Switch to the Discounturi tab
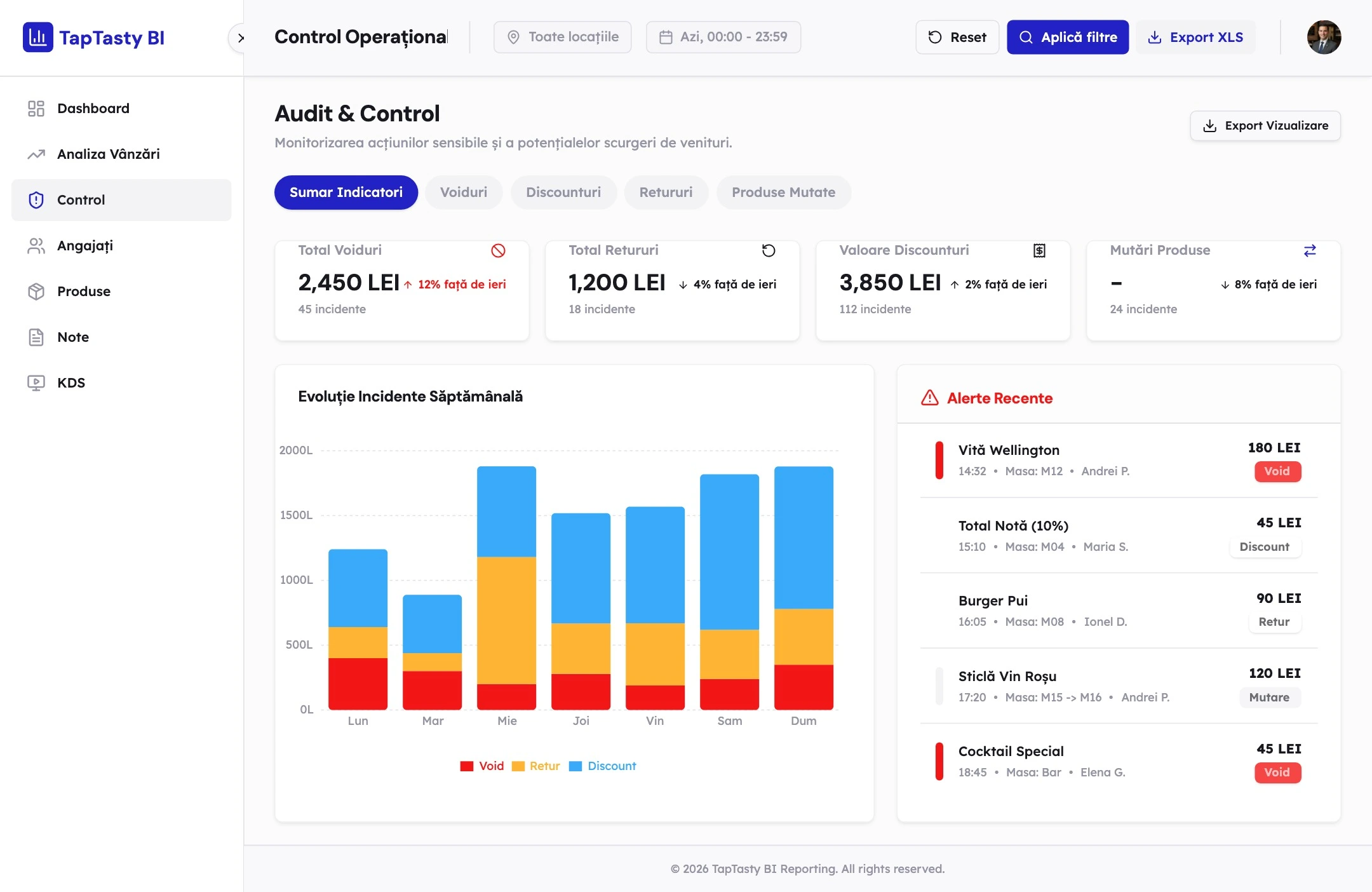1372x892 pixels. pos(563,193)
